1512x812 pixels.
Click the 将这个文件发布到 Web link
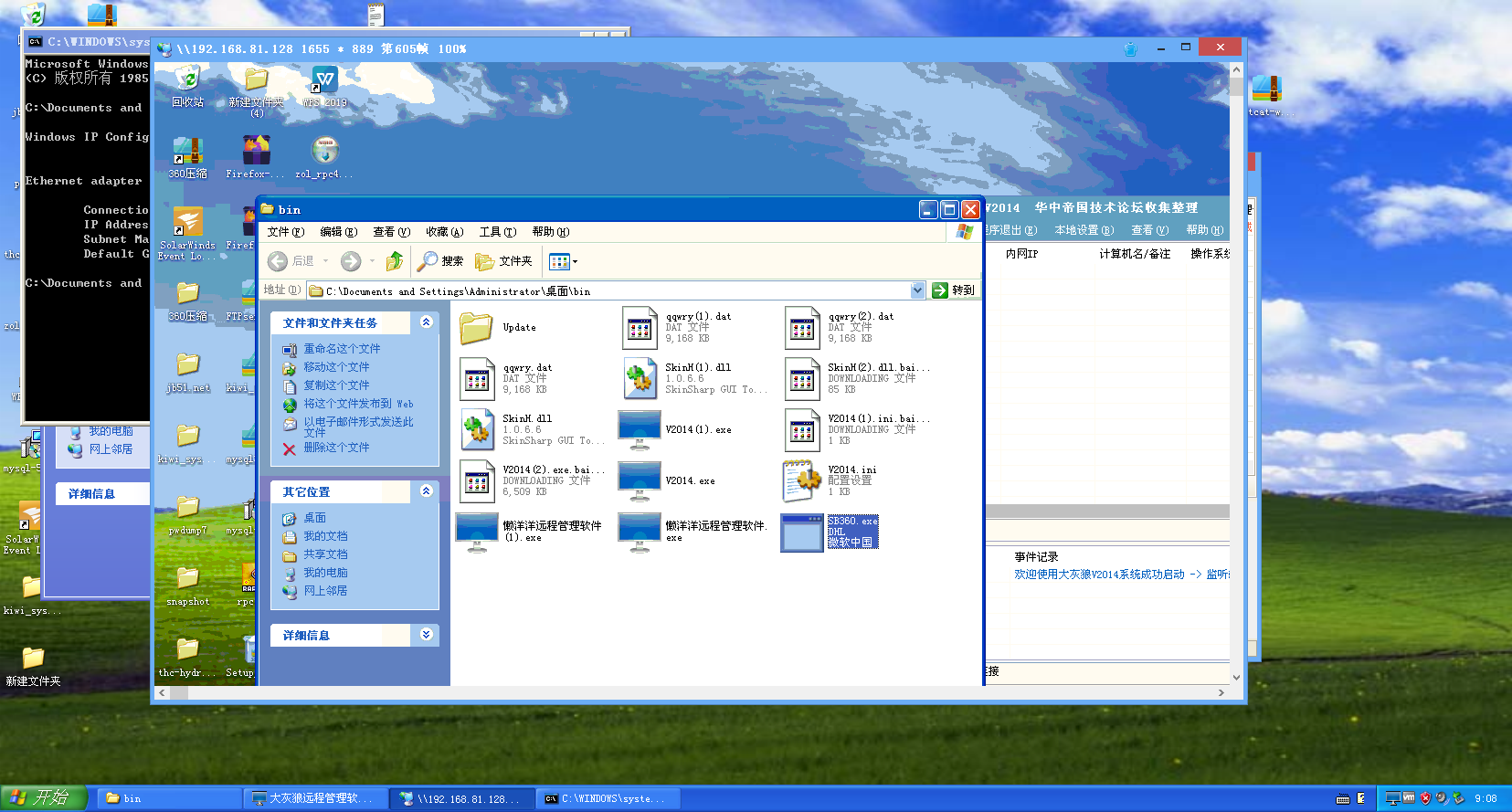pyautogui.click(x=358, y=404)
